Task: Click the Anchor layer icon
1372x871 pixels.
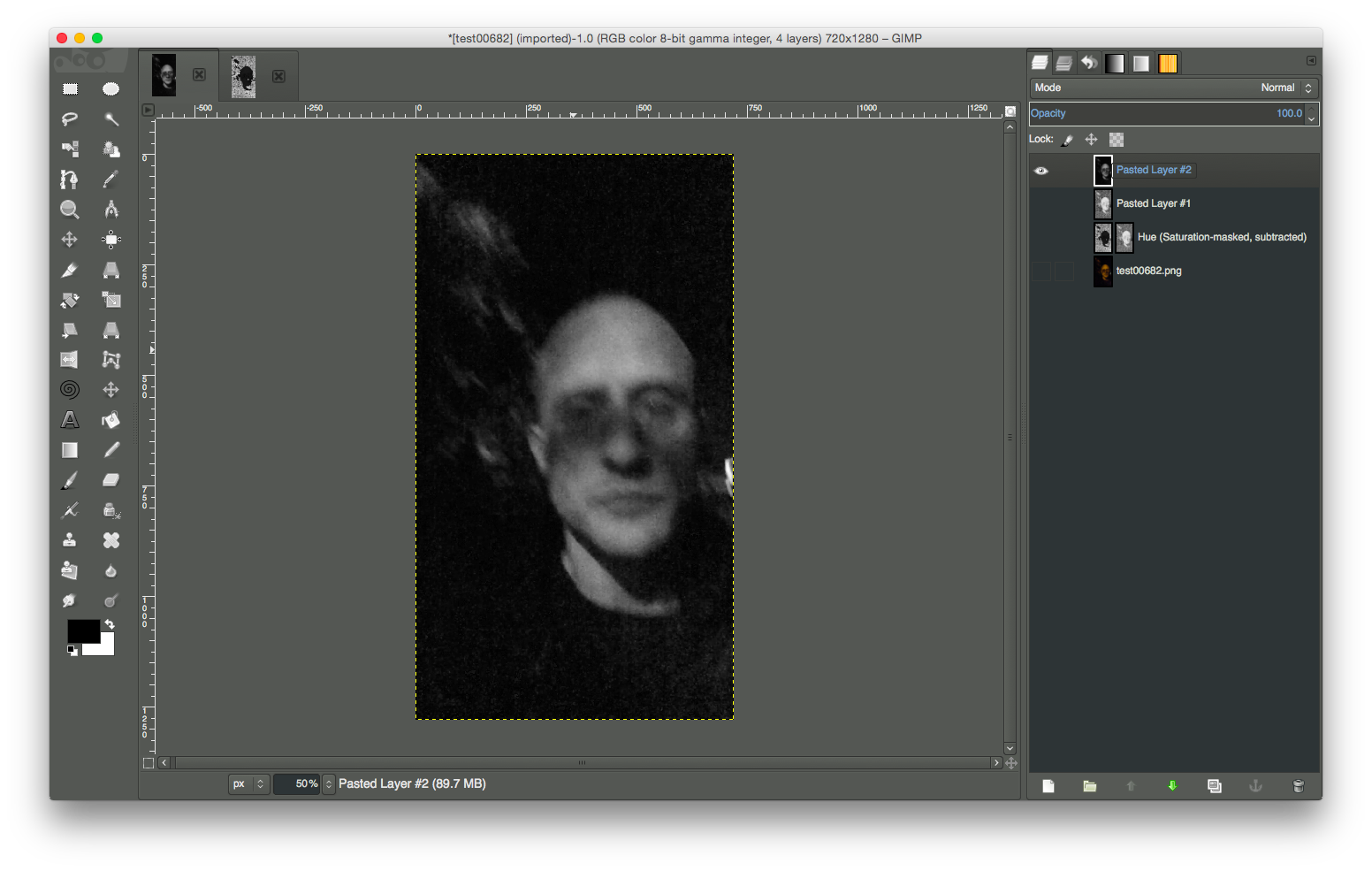Action: [x=1255, y=786]
